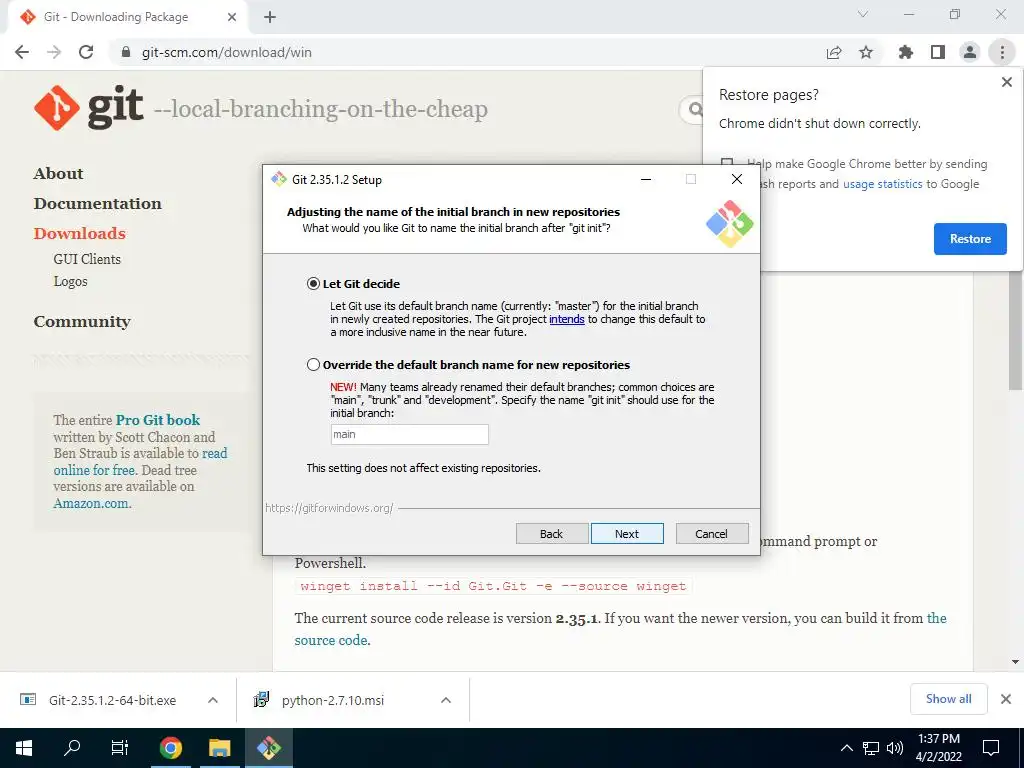Image resolution: width=1024 pixels, height=768 pixels.
Task: Open Task View on the taskbar
Action: tap(120, 748)
